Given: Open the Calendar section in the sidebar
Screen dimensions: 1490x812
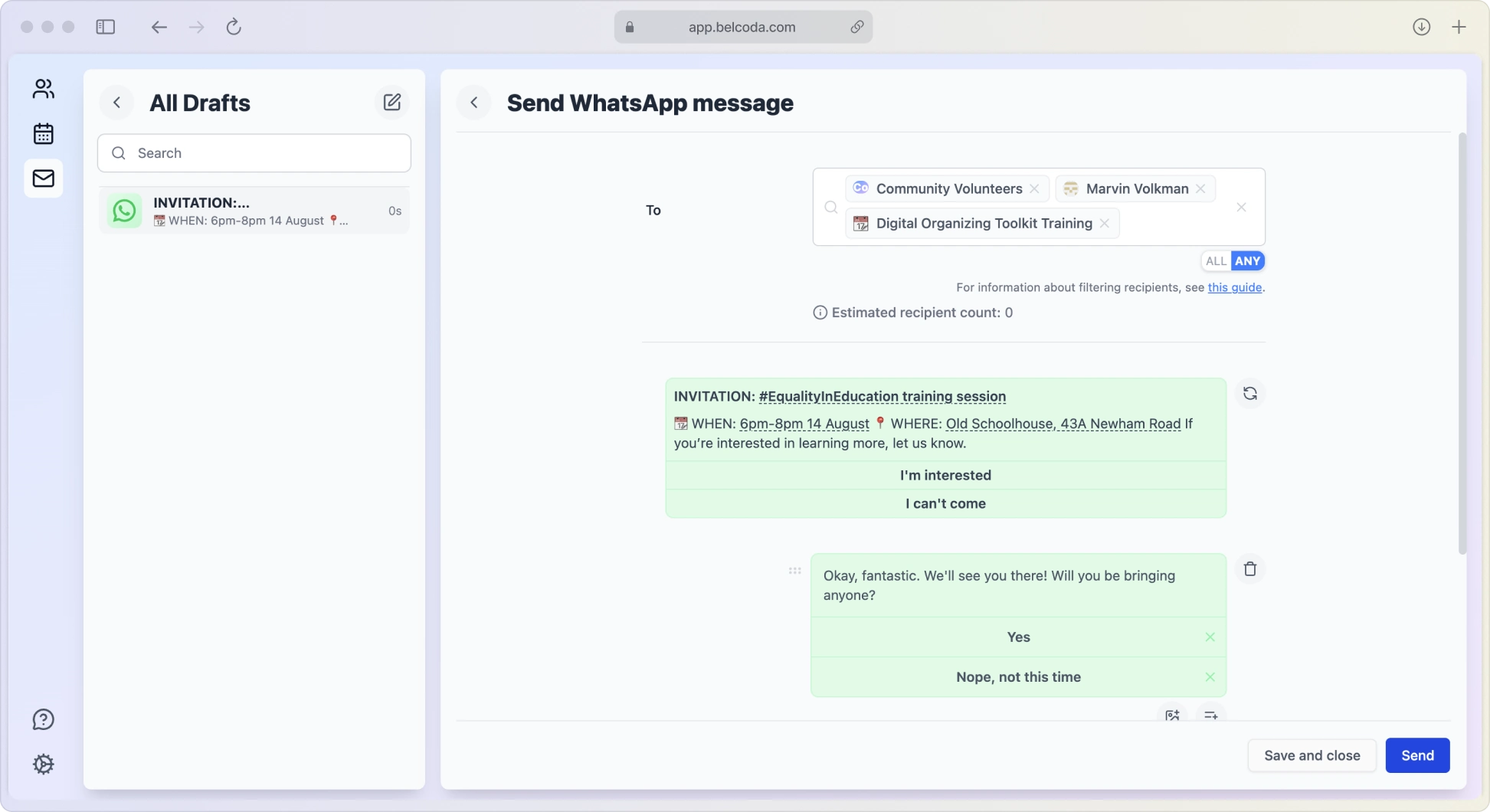Looking at the screenshot, I should coord(44,133).
